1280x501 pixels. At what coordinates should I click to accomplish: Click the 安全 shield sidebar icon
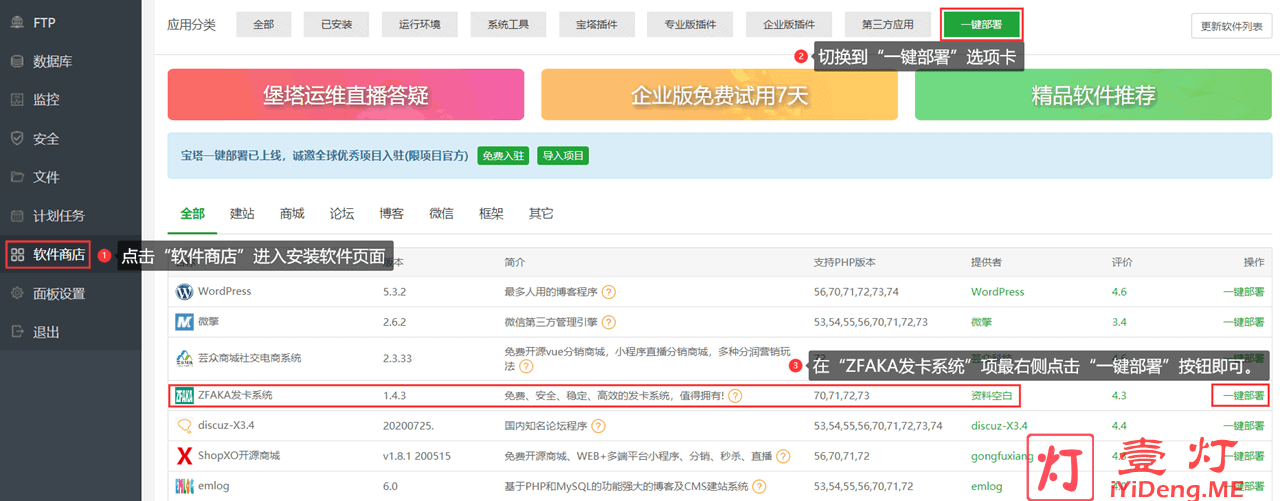[17, 139]
